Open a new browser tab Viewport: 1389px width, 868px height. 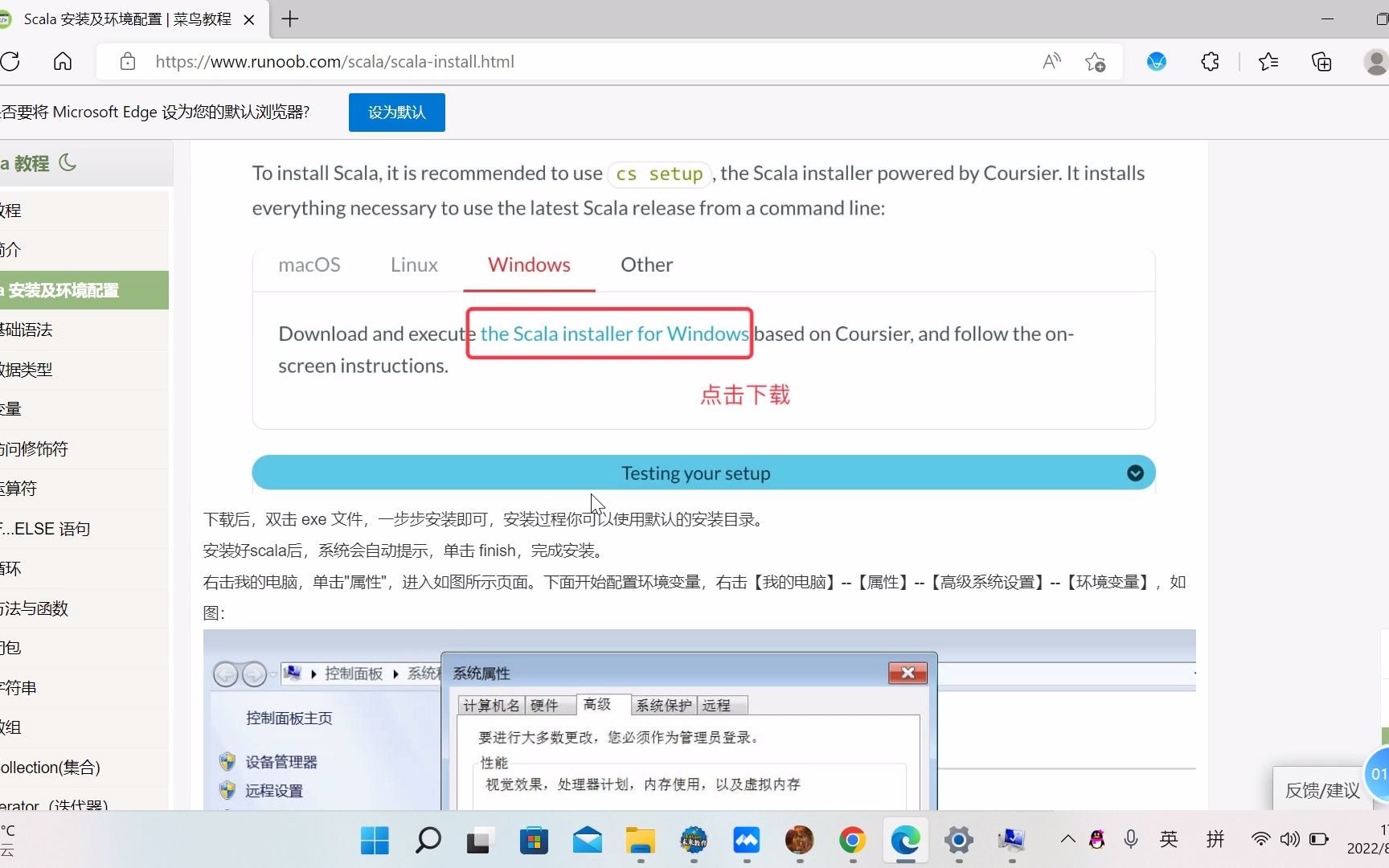290,18
